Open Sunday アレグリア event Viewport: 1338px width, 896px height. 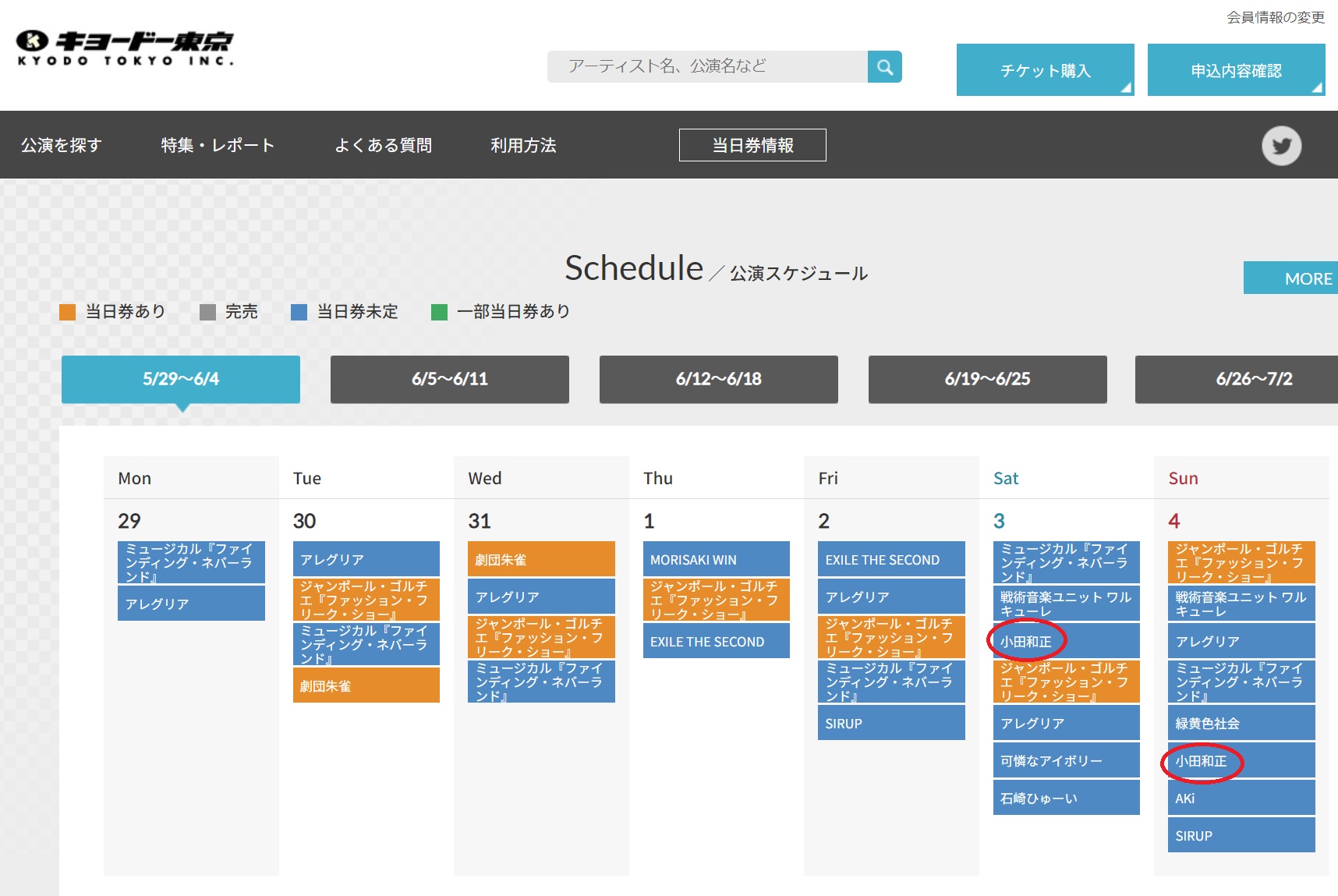(1241, 641)
